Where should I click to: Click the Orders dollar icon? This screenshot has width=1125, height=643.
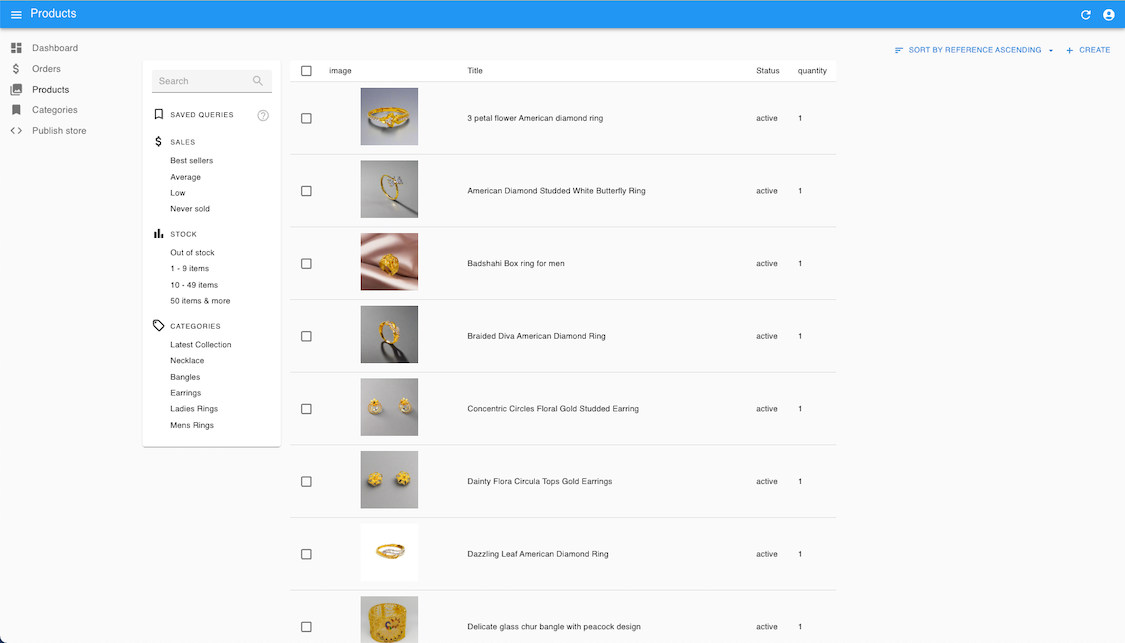coord(16,69)
